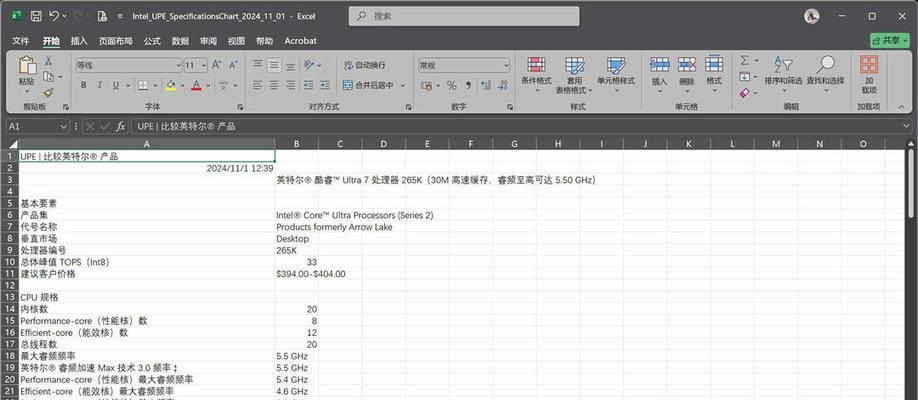
Task: Increase font size with larger A
Action: 217,65
